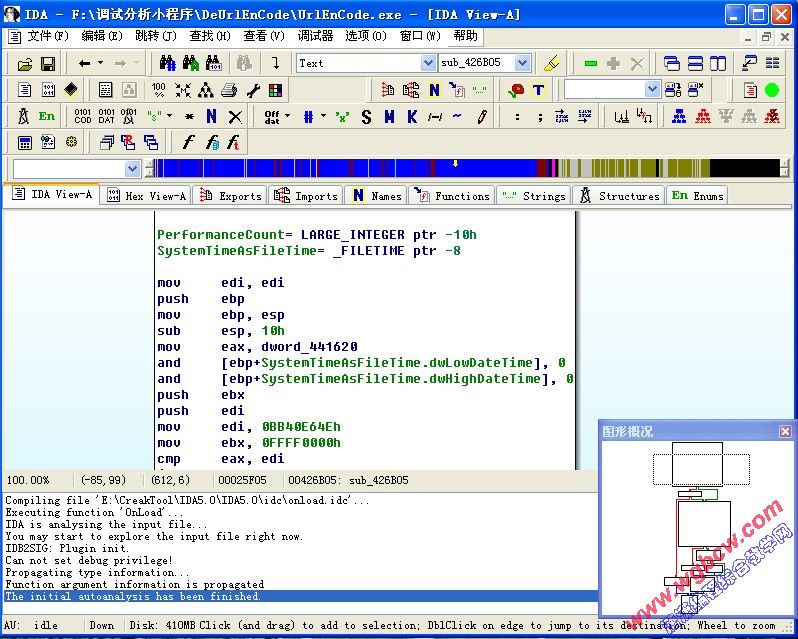Screen dimensions: 798x639
Task: Click the fit-to-window arrows icon
Action: (x=183, y=90)
